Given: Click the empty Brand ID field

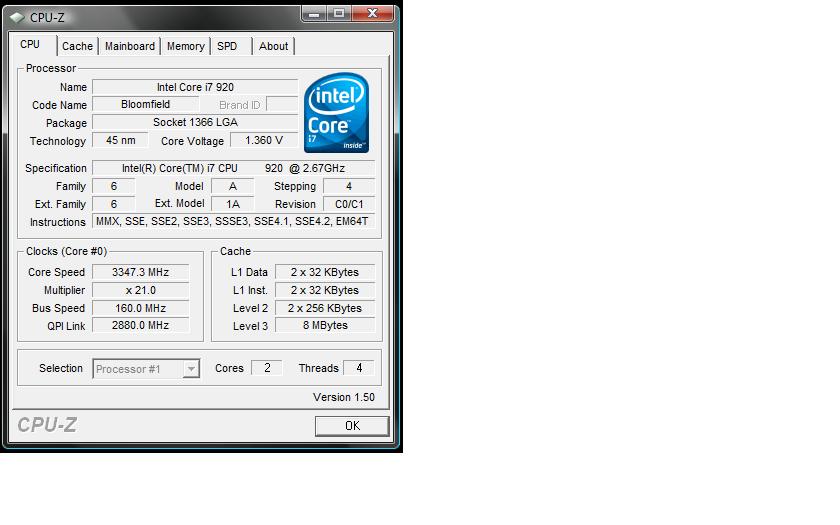Looking at the screenshot, I should (282, 104).
